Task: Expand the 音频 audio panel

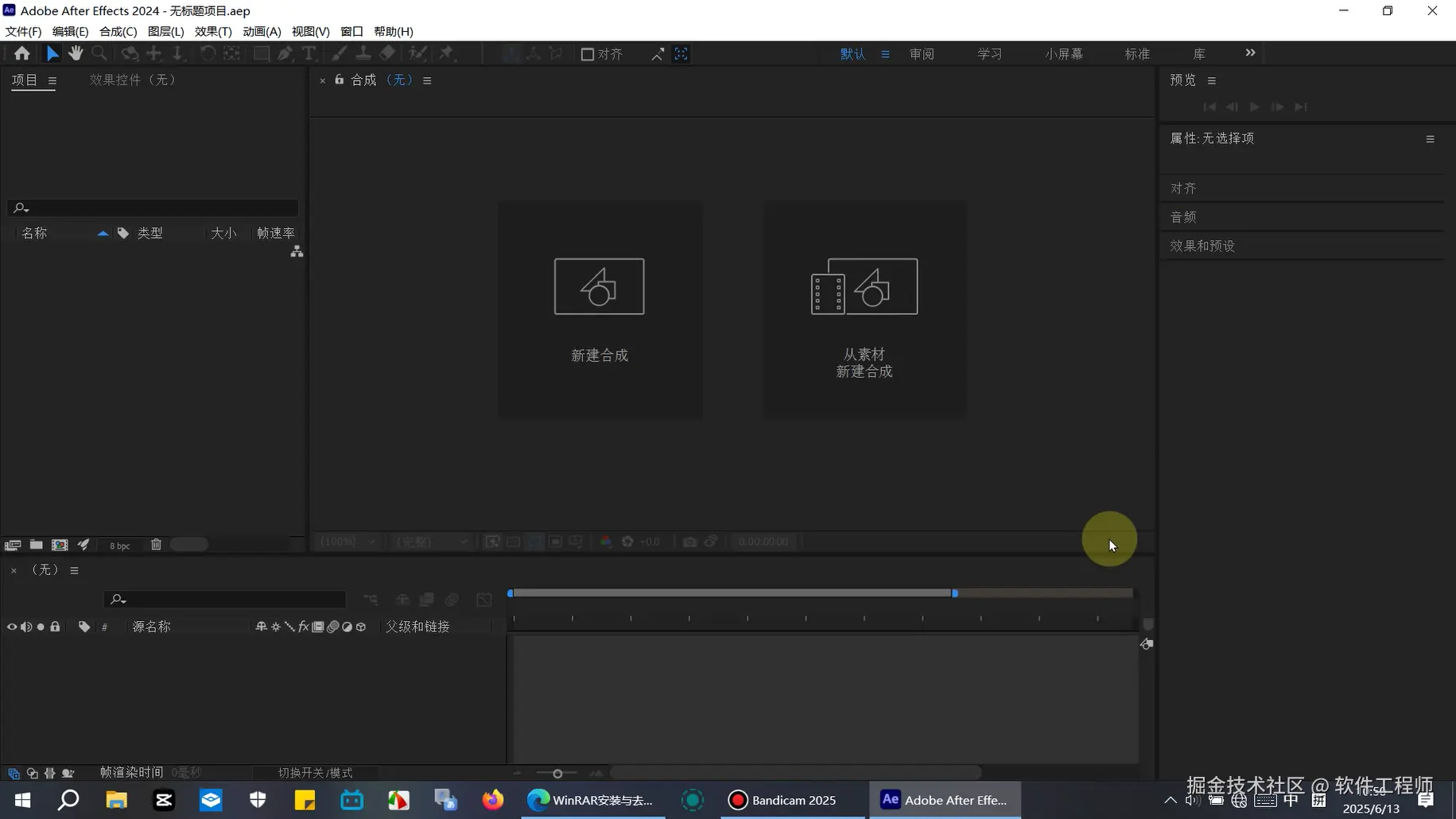Action: 1183,217
